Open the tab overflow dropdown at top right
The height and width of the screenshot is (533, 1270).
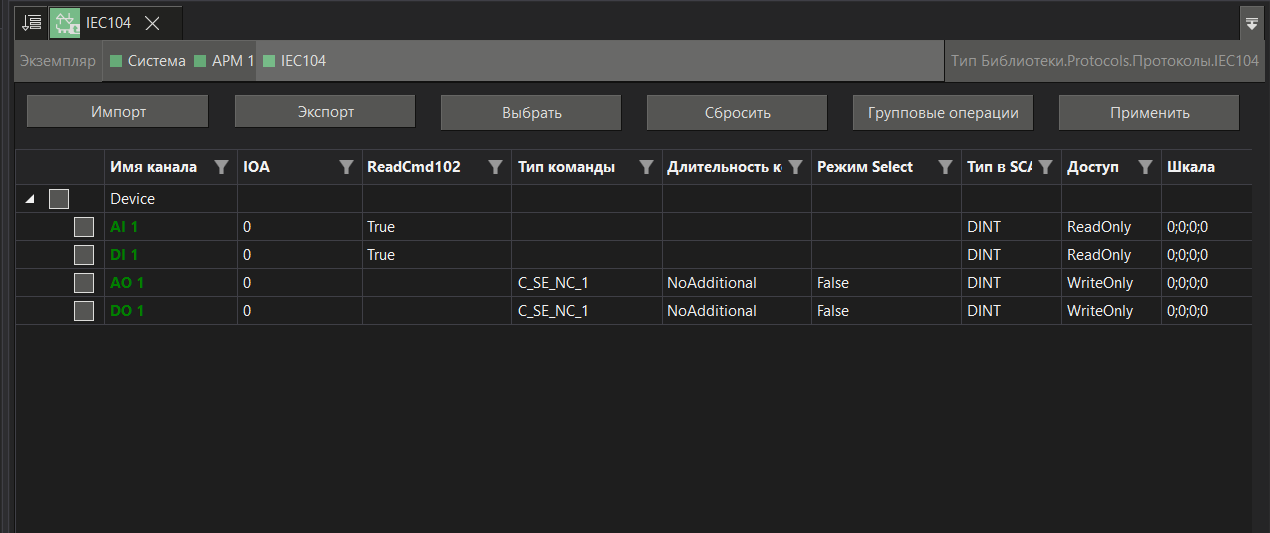pos(1251,22)
